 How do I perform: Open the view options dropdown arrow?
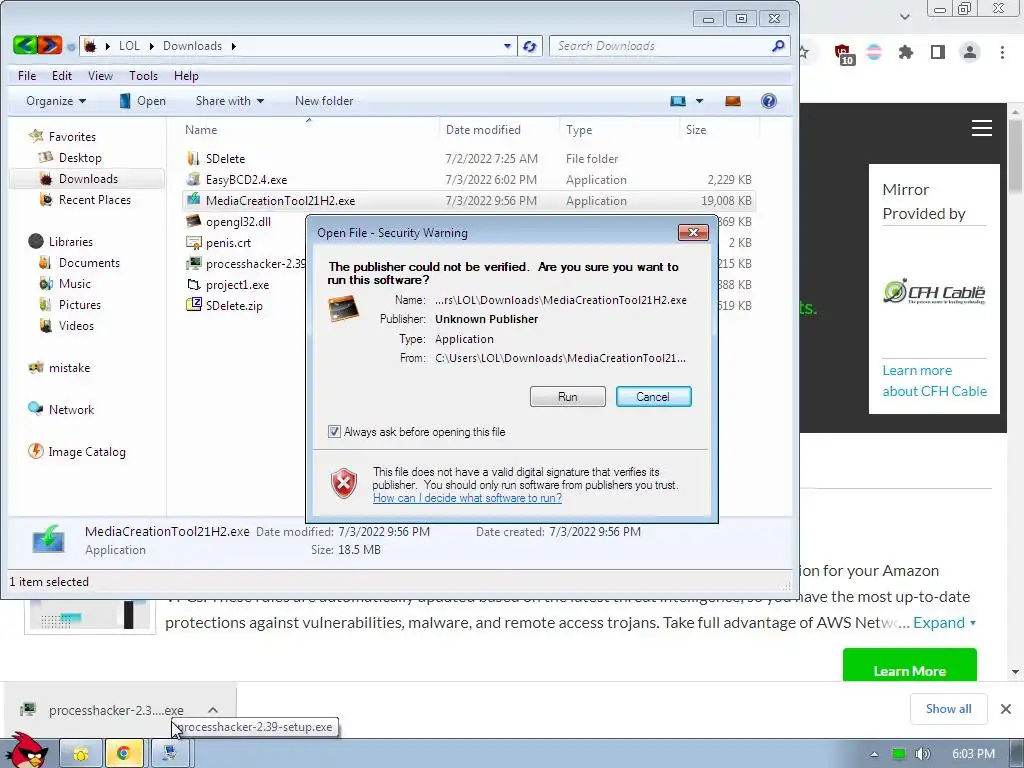pos(699,101)
